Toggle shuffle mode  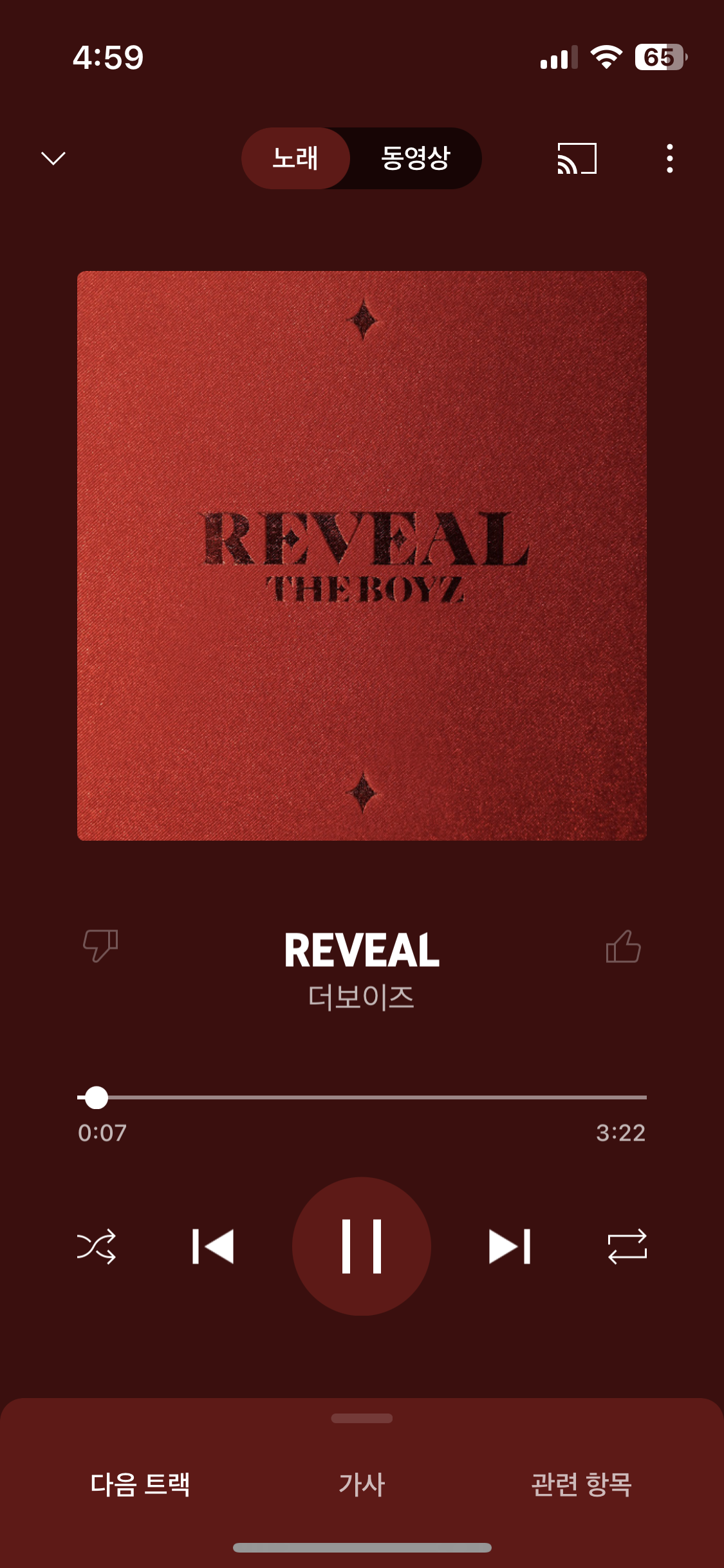(97, 1247)
